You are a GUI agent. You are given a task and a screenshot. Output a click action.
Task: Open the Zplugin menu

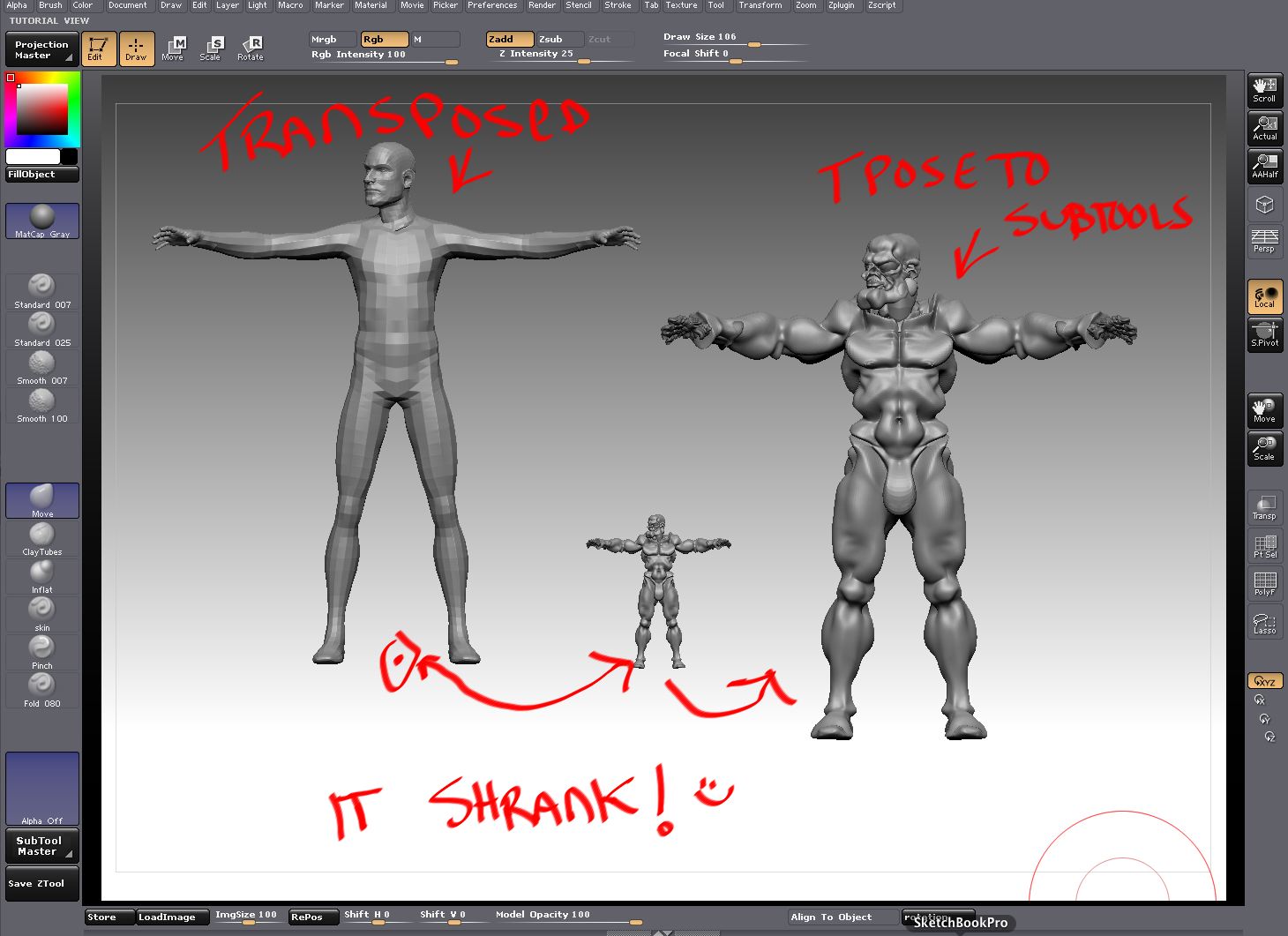pos(841,5)
